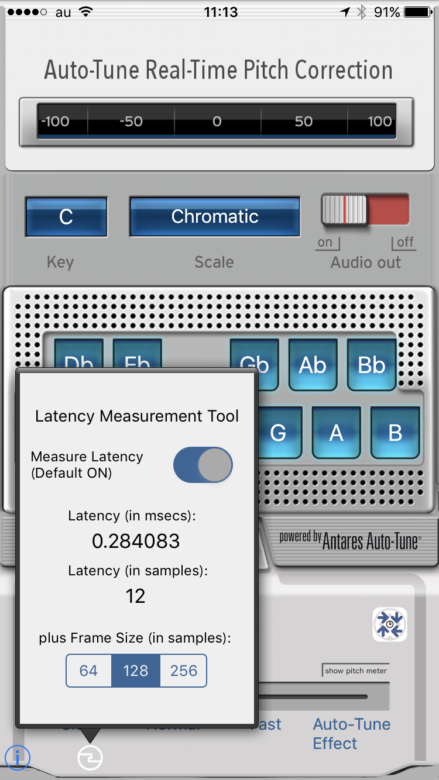
Task: Tap the A note button
Action: pyautogui.click(x=337, y=433)
